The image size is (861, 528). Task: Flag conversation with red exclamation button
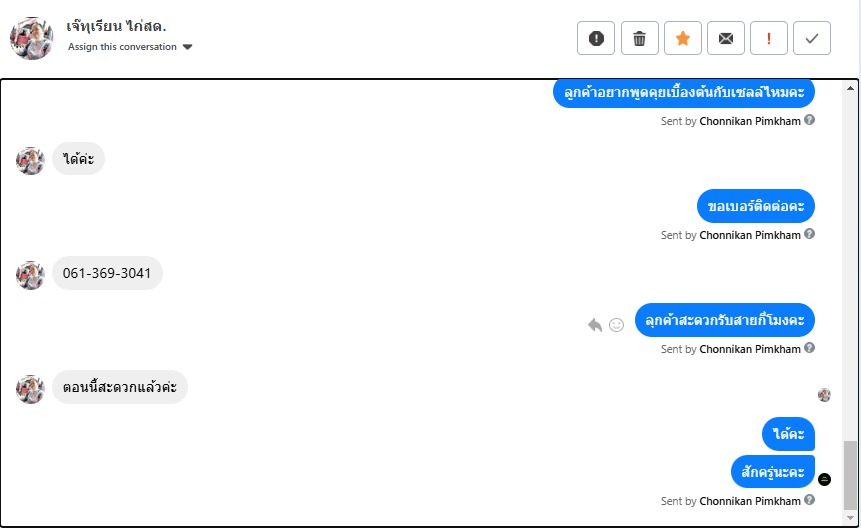coord(769,39)
